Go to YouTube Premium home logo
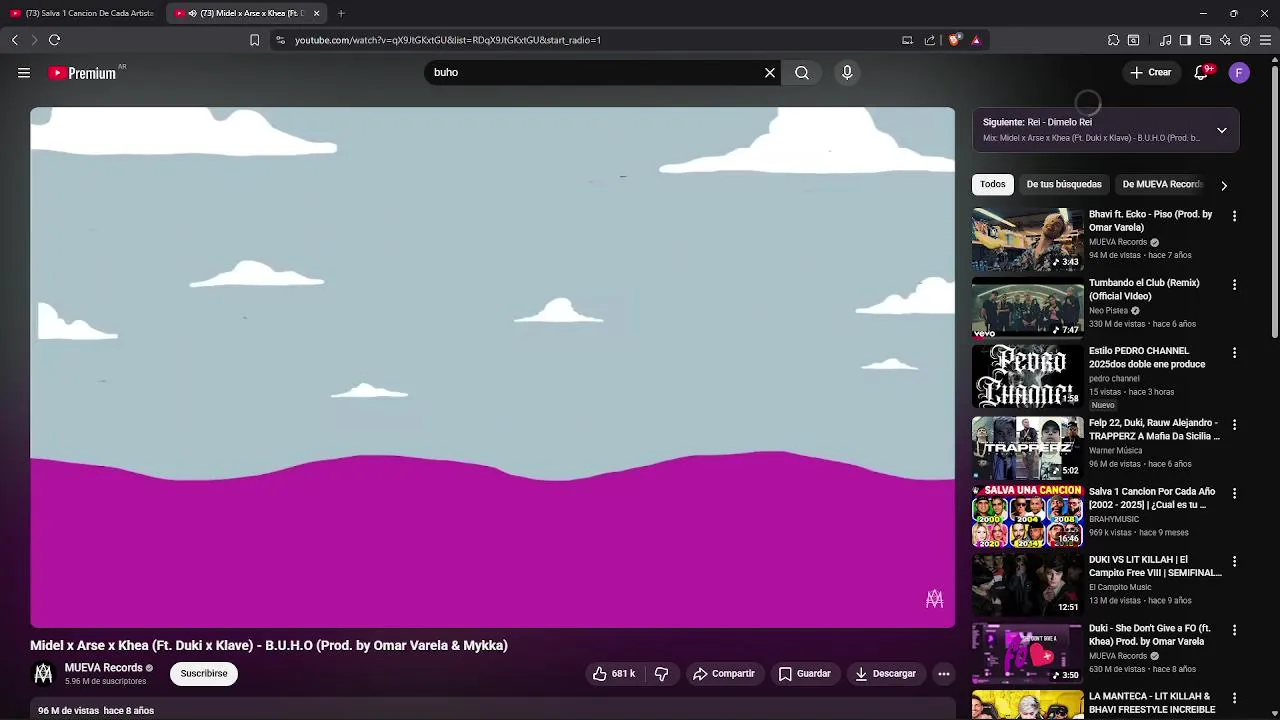 (82, 73)
